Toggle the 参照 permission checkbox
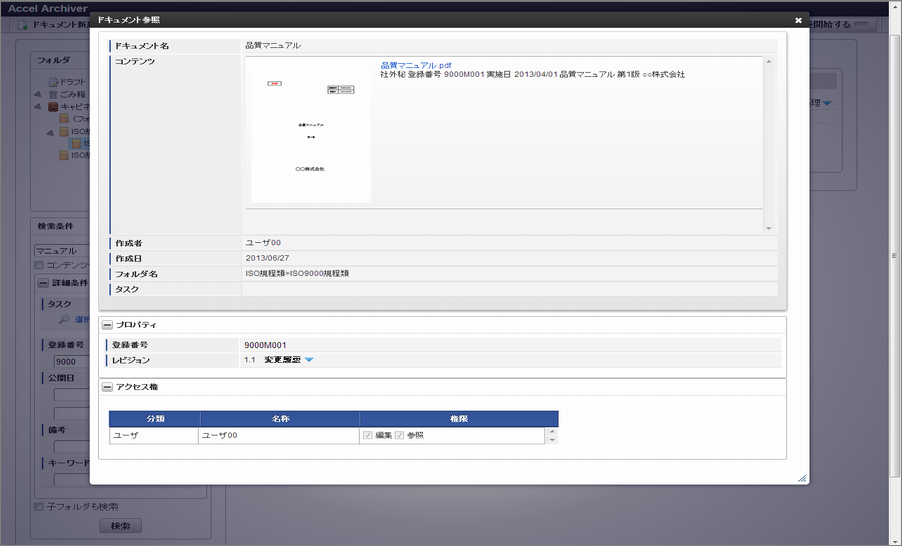This screenshot has width=902, height=546. click(399, 436)
